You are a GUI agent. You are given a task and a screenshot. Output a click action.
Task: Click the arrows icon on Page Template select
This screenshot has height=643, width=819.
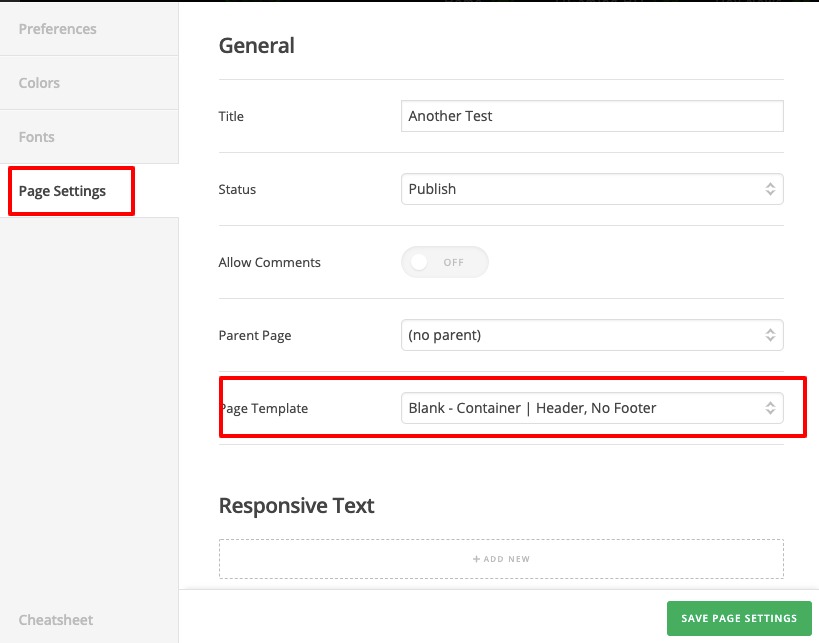tap(770, 408)
